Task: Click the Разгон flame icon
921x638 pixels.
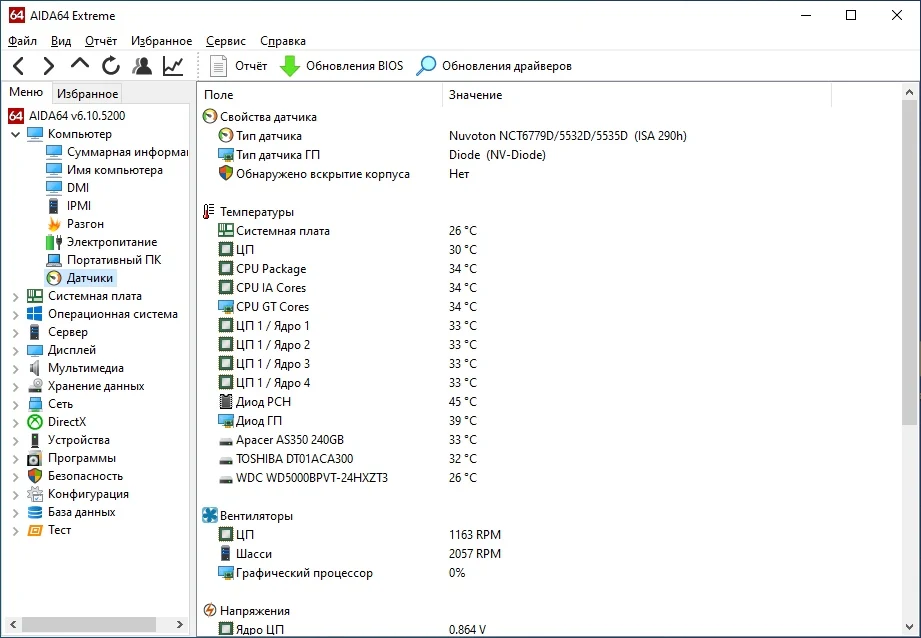Action: [x=54, y=224]
